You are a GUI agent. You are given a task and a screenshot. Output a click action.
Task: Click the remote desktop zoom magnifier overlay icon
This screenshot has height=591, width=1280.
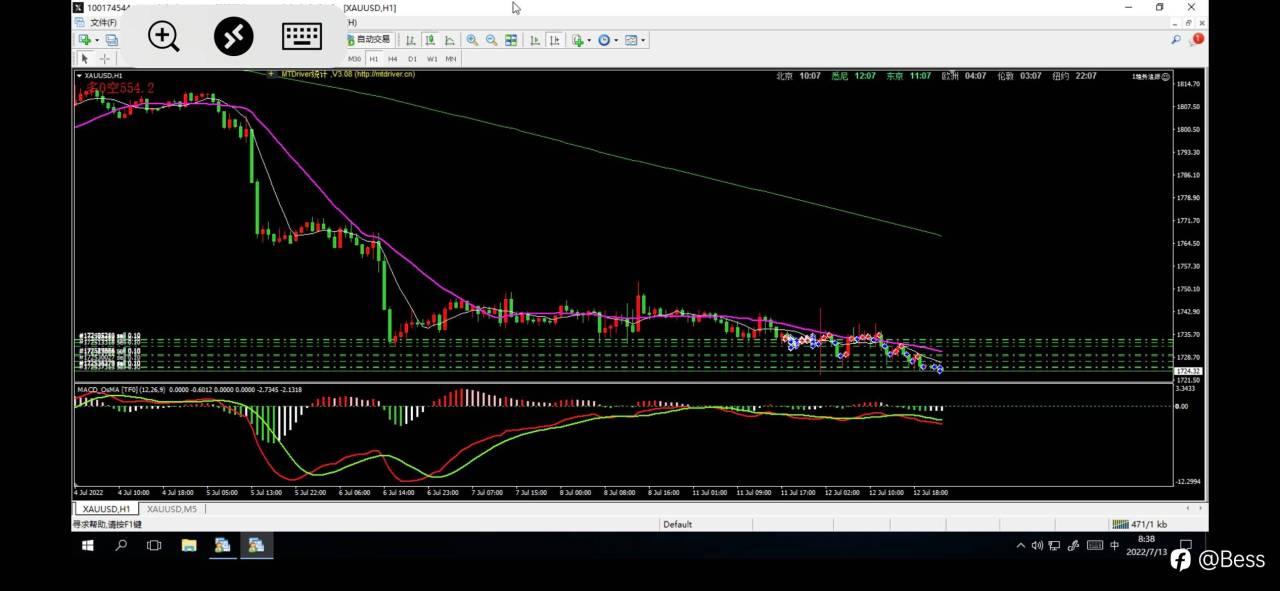pos(164,37)
